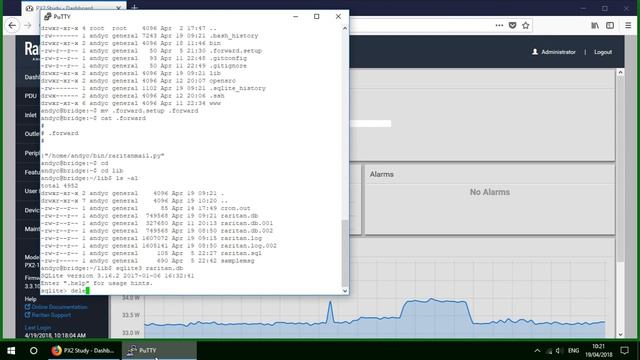Image resolution: width=640 pixels, height=360 pixels.
Task: Click Firefox back arrow button
Action: [x=12, y=25]
